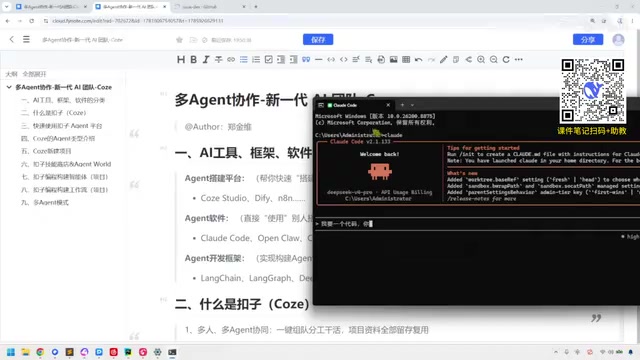Jump to outline item 五、Coze新建项目
This screenshot has height=360, width=640.
point(46,151)
